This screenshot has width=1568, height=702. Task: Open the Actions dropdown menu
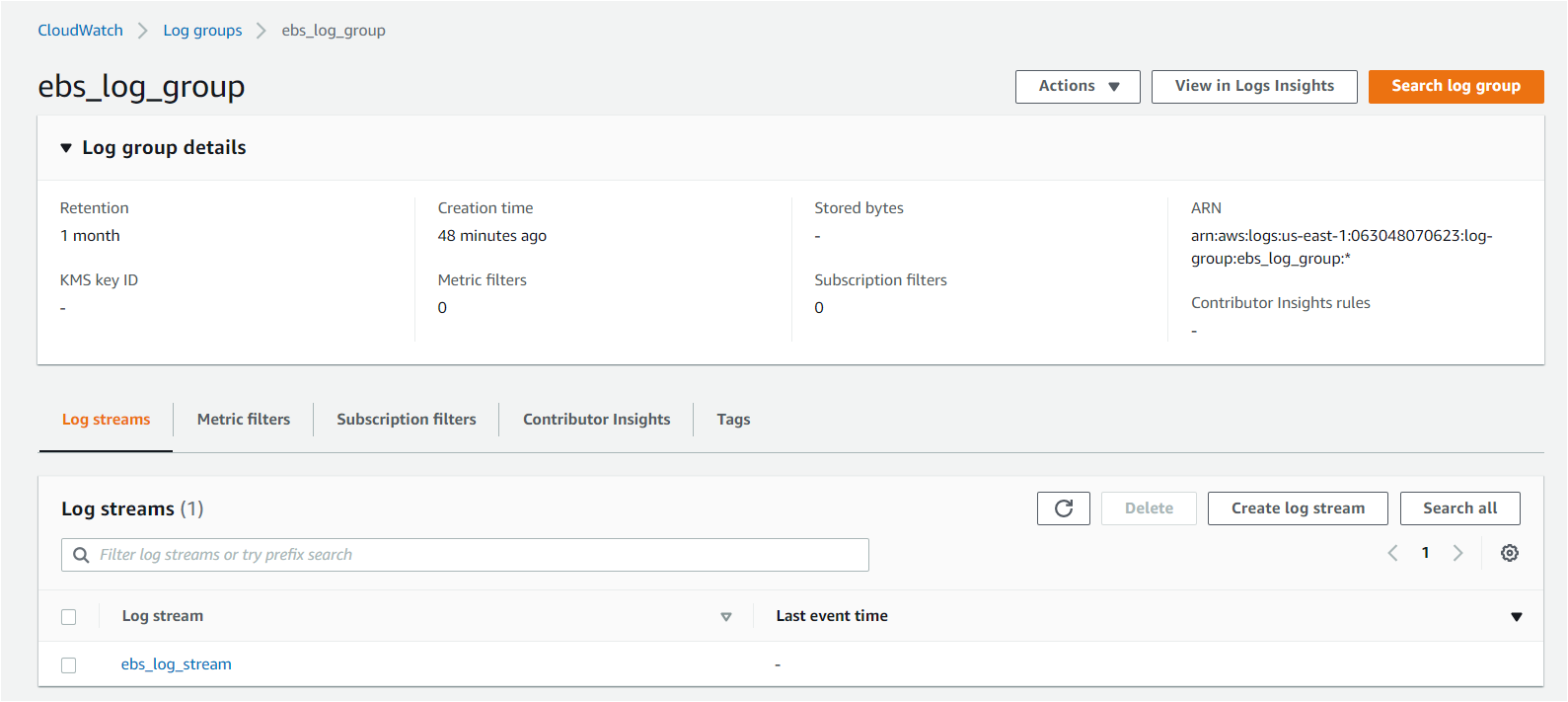pos(1078,87)
